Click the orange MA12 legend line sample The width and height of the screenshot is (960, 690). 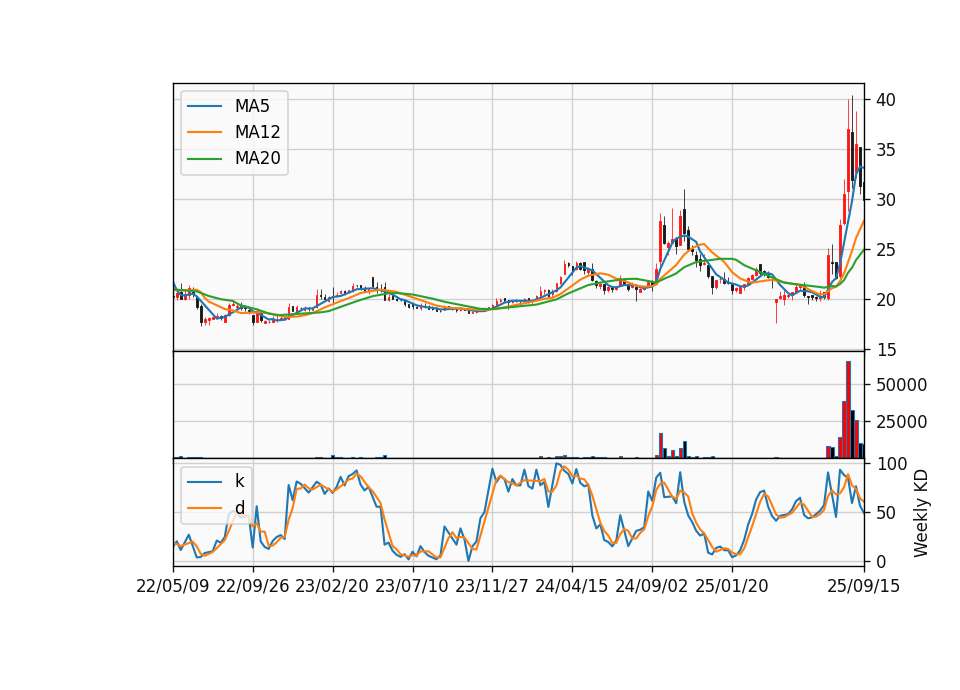pos(204,132)
